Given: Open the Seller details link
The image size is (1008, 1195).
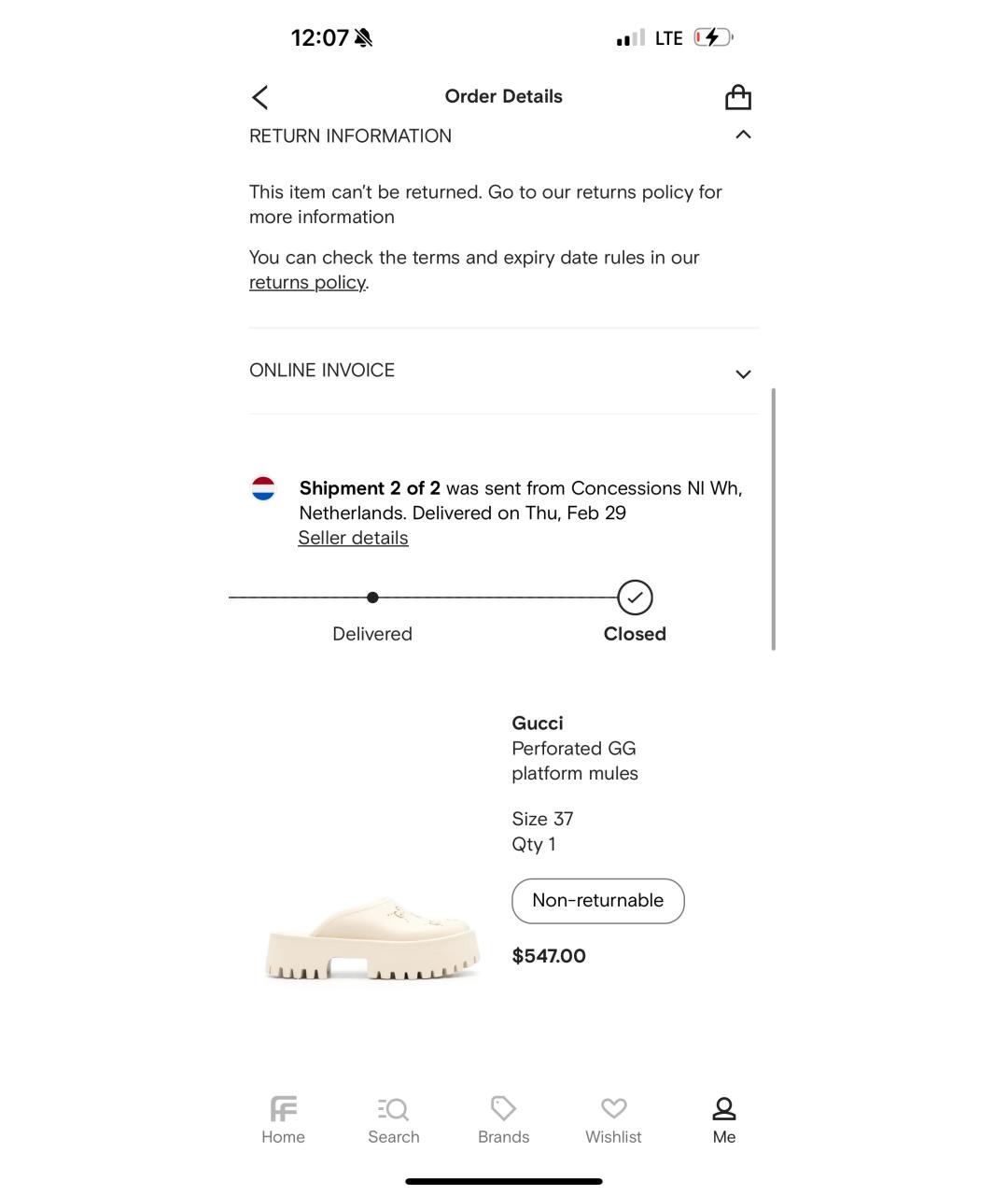Looking at the screenshot, I should pyautogui.click(x=353, y=539).
